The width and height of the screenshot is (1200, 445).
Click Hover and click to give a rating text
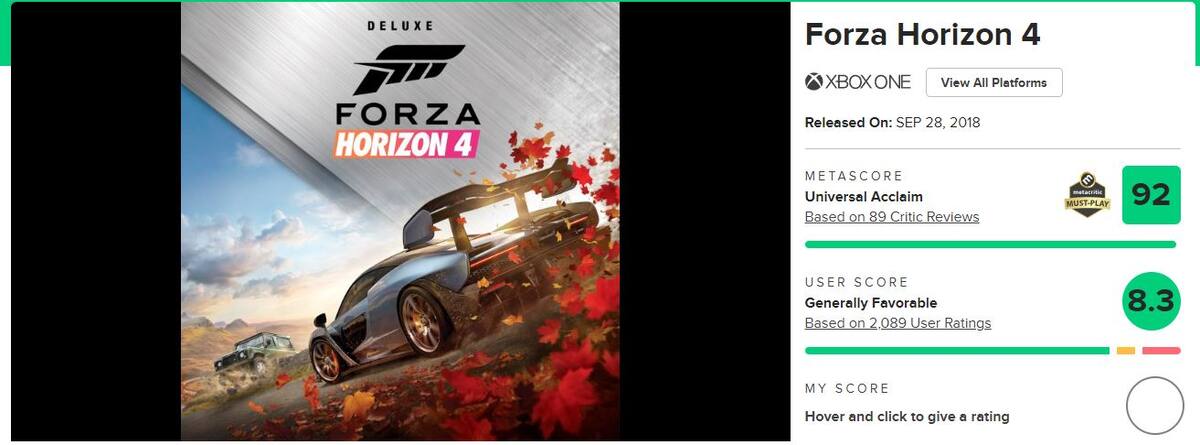point(907,416)
